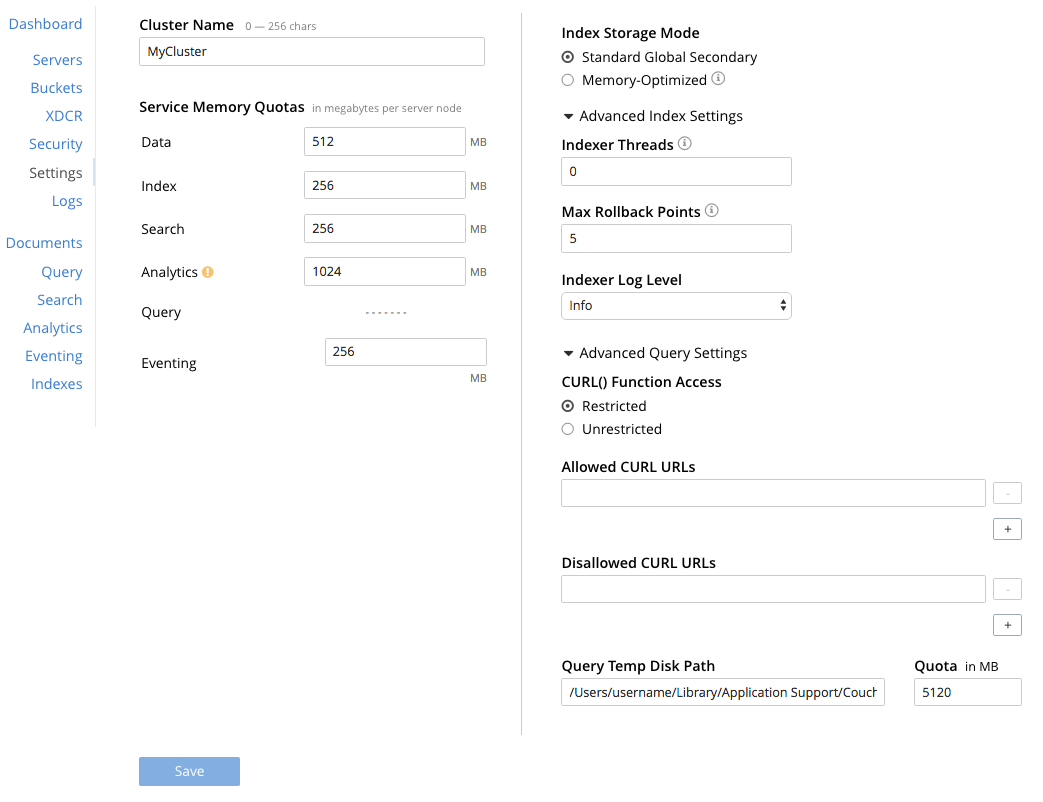Click the Cluster Name text field
The image size is (1043, 802).
(312, 52)
